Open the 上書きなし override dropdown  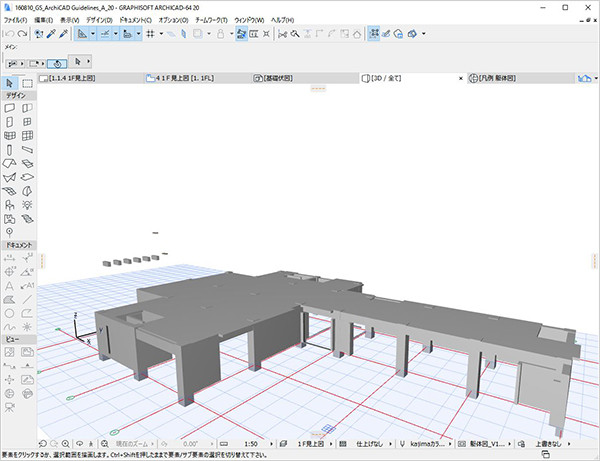pos(569,444)
